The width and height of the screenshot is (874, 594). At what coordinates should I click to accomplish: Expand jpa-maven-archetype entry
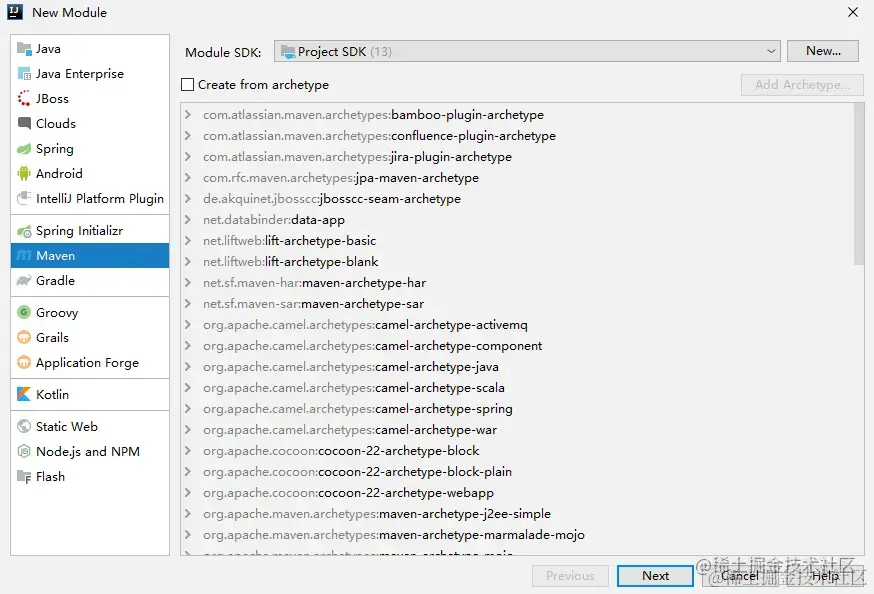coord(188,178)
